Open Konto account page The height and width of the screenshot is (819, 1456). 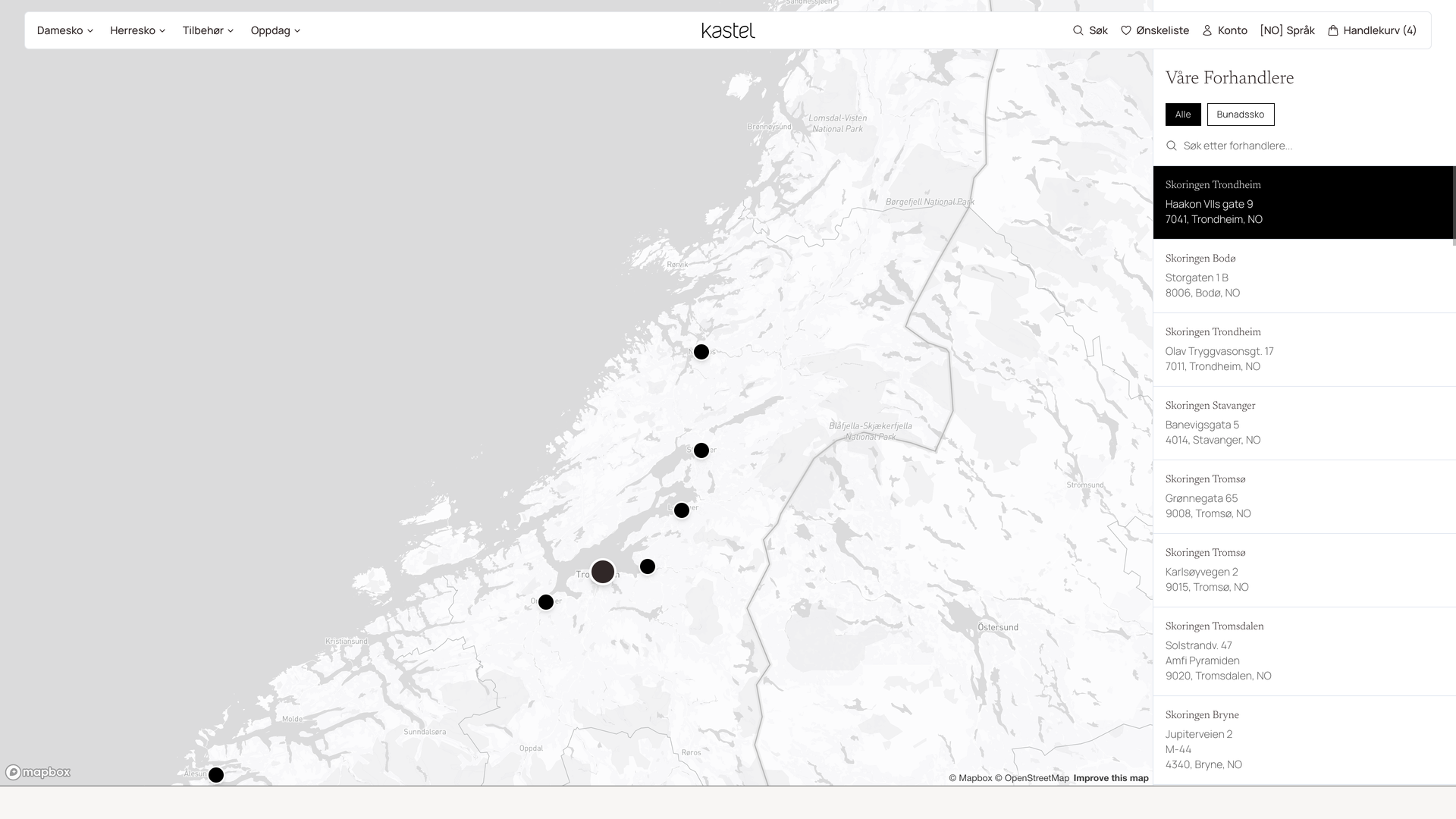point(1225,30)
